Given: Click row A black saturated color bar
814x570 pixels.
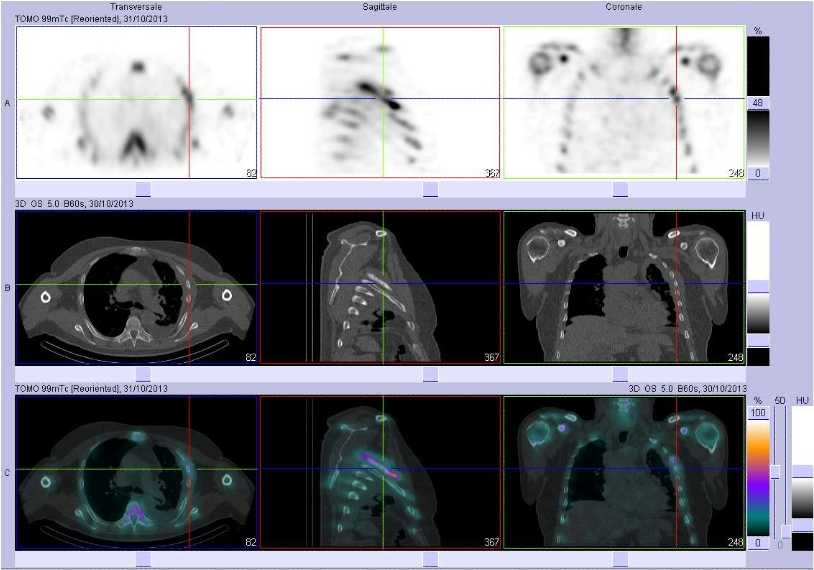Looking at the screenshot, I should click(x=758, y=66).
